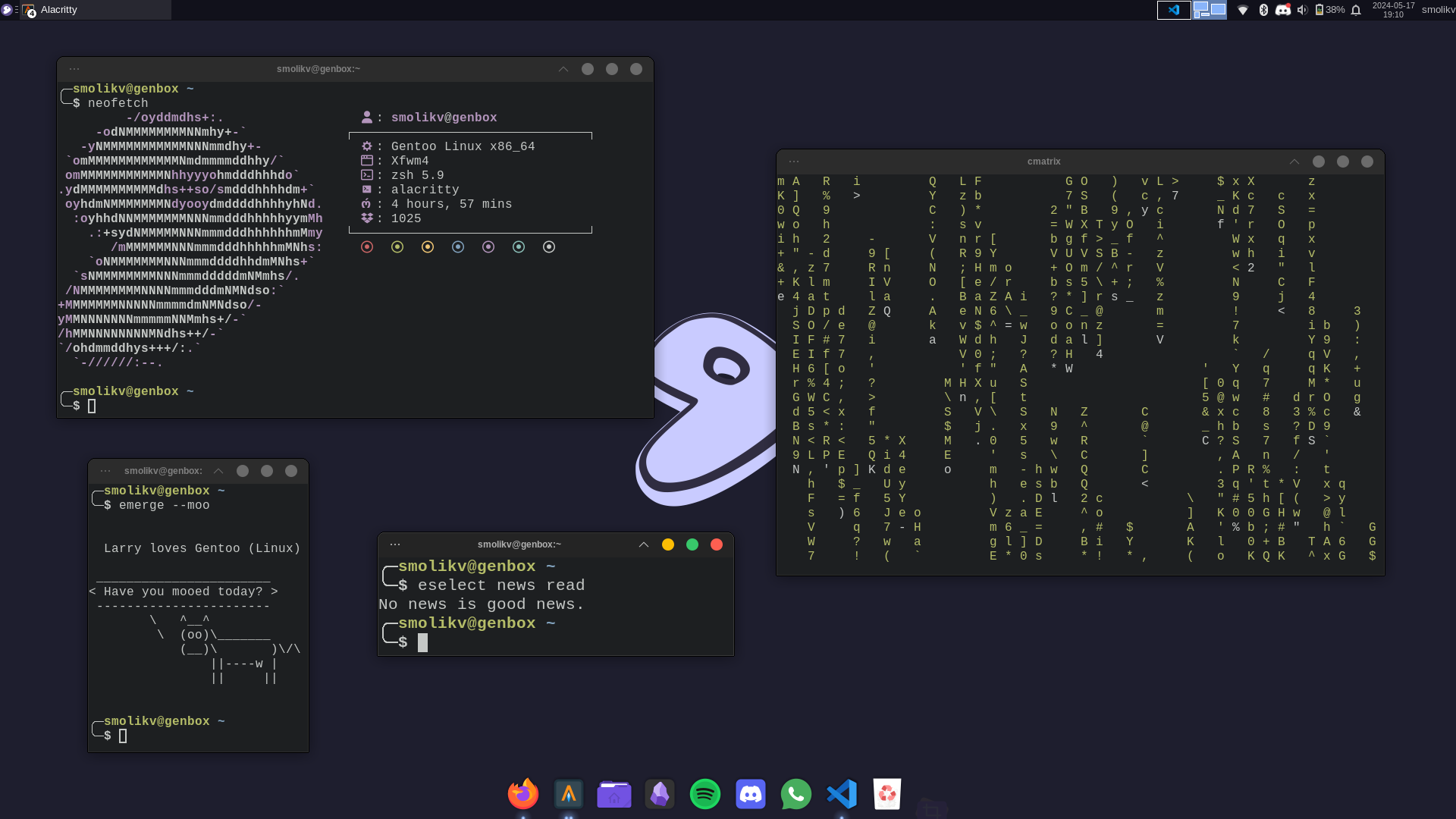
Task: Click the yellow color dot in neofetch output
Action: tap(428, 247)
